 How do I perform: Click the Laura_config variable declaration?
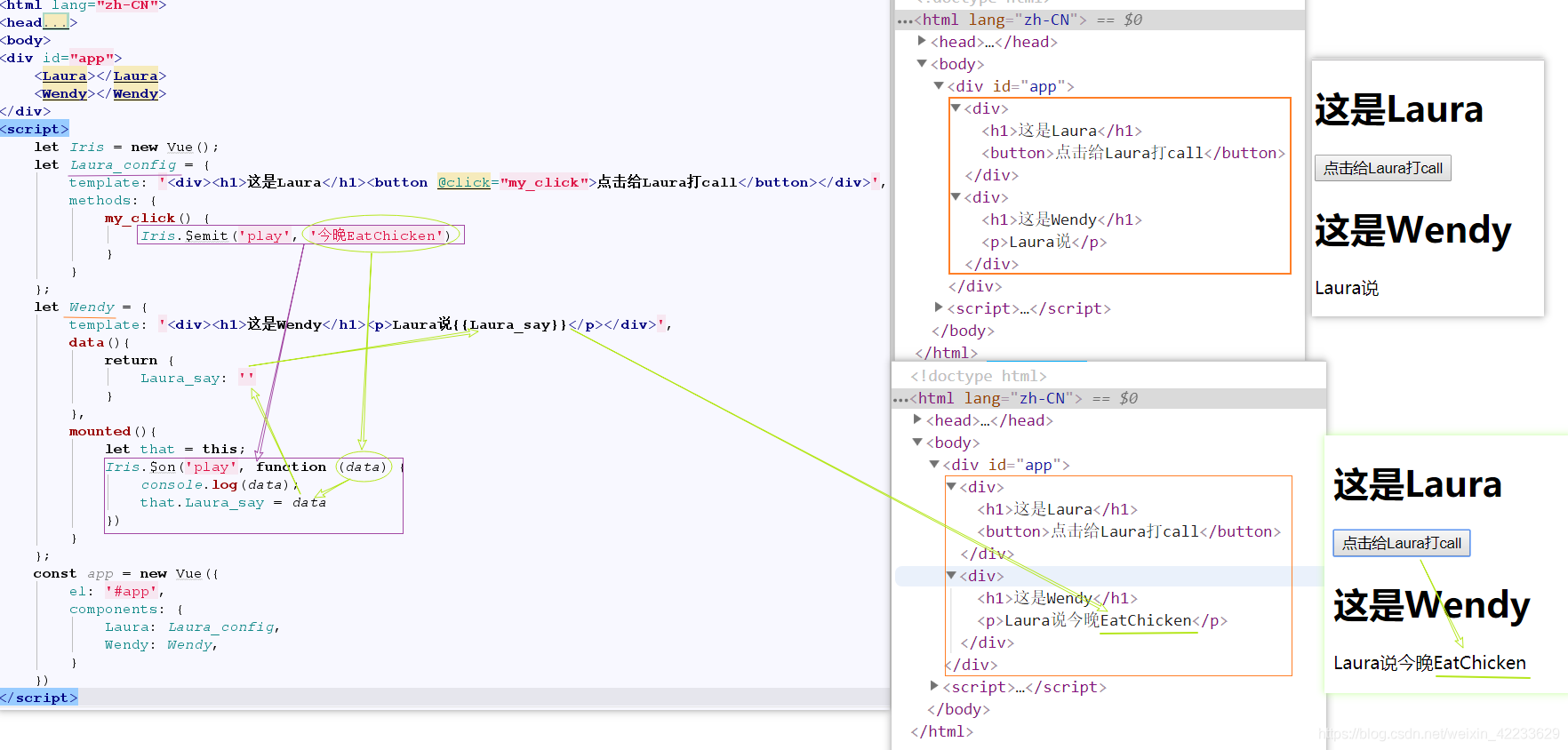point(123,164)
